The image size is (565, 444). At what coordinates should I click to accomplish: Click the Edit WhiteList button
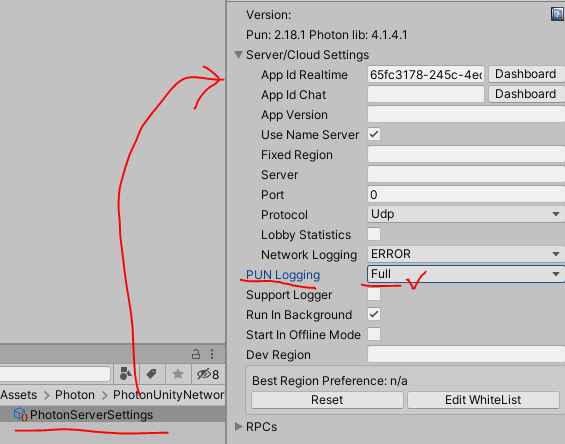tap(483, 400)
